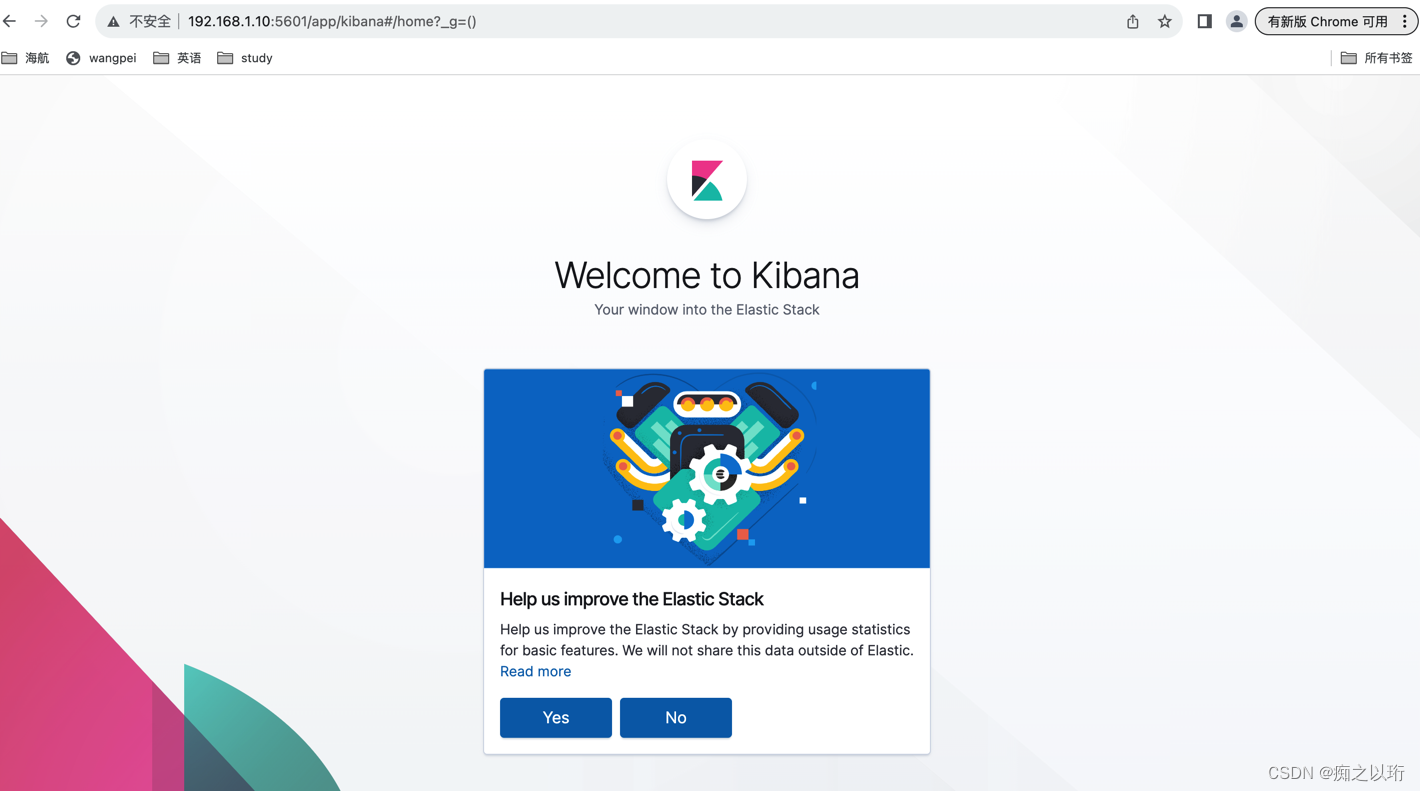Image resolution: width=1420 pixels, height=791 pixels.
Task: Click the browser reload icon
Action: click(72, 20)
